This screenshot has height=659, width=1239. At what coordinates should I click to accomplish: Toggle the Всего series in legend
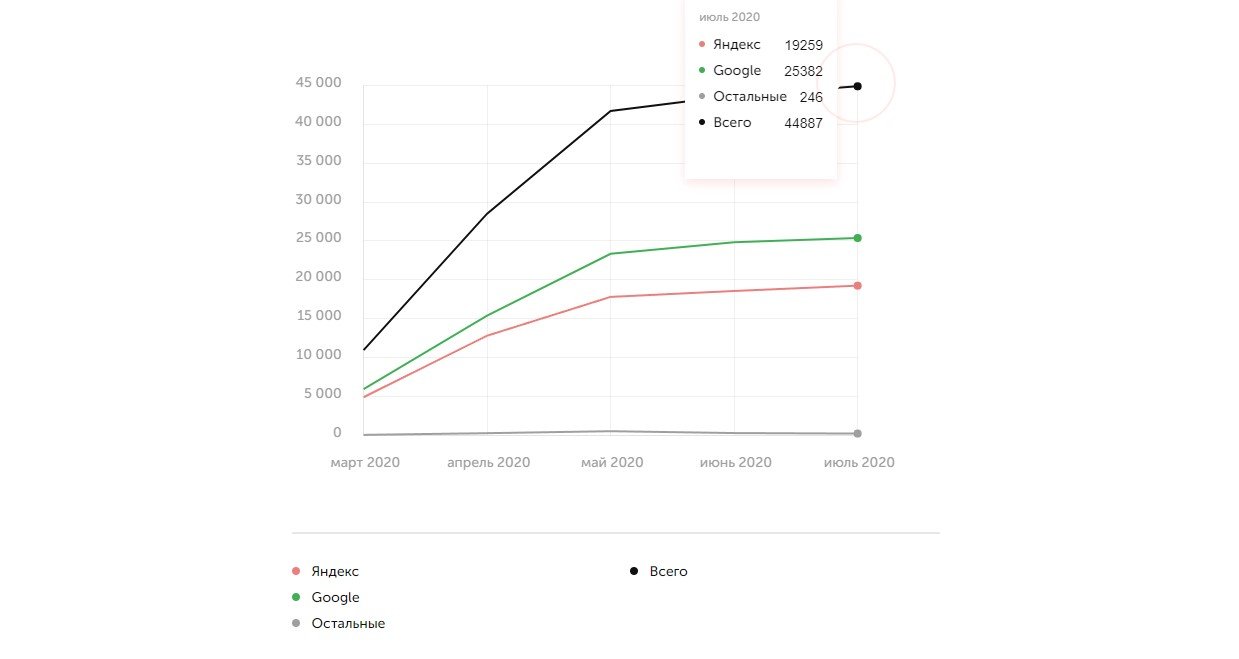tap(668, 571)
